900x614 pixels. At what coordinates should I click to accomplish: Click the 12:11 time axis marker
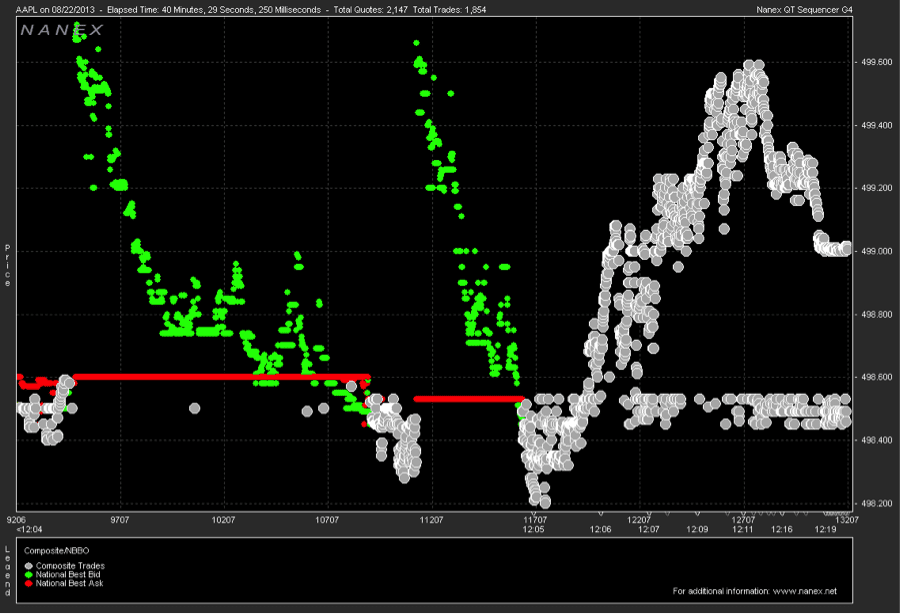(x=739, y=529)
